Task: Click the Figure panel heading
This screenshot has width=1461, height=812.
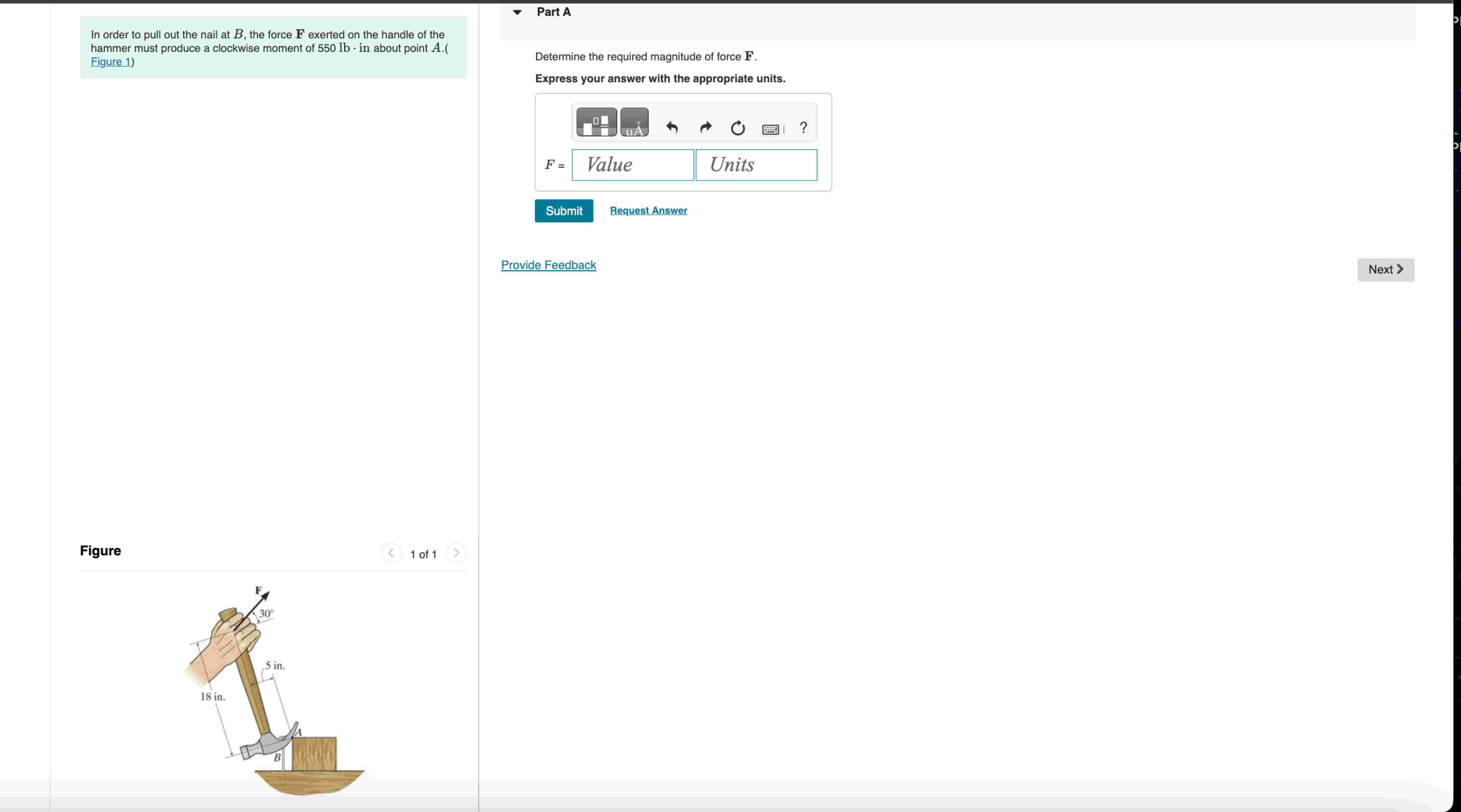Action: [x=100, y=551]
